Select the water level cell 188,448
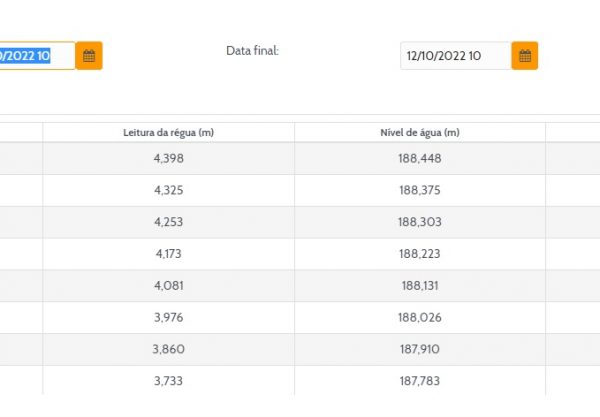The width and height of the screenshot is (600, 417). pos(419,158)
